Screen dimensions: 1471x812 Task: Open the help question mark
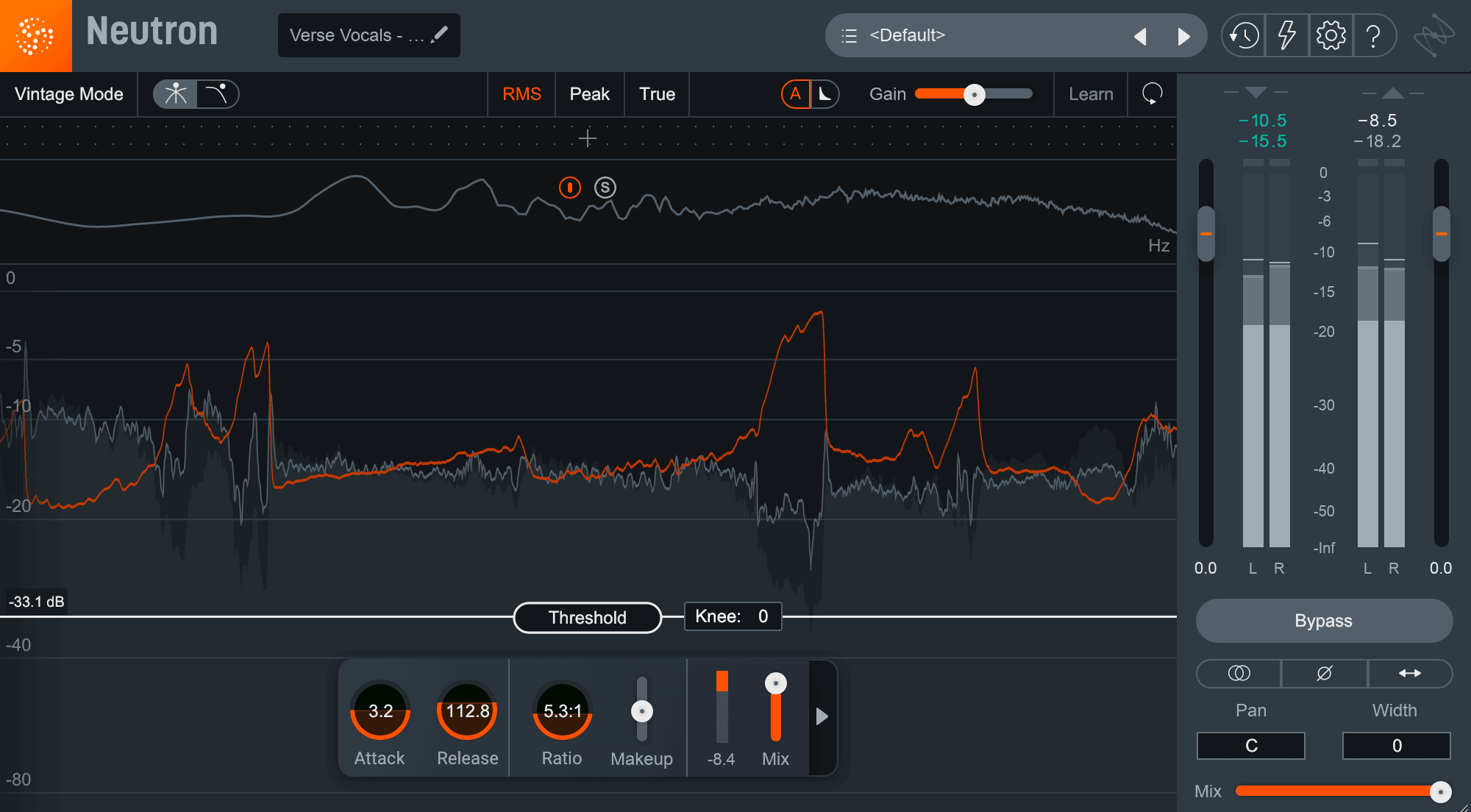[1373, 35]
